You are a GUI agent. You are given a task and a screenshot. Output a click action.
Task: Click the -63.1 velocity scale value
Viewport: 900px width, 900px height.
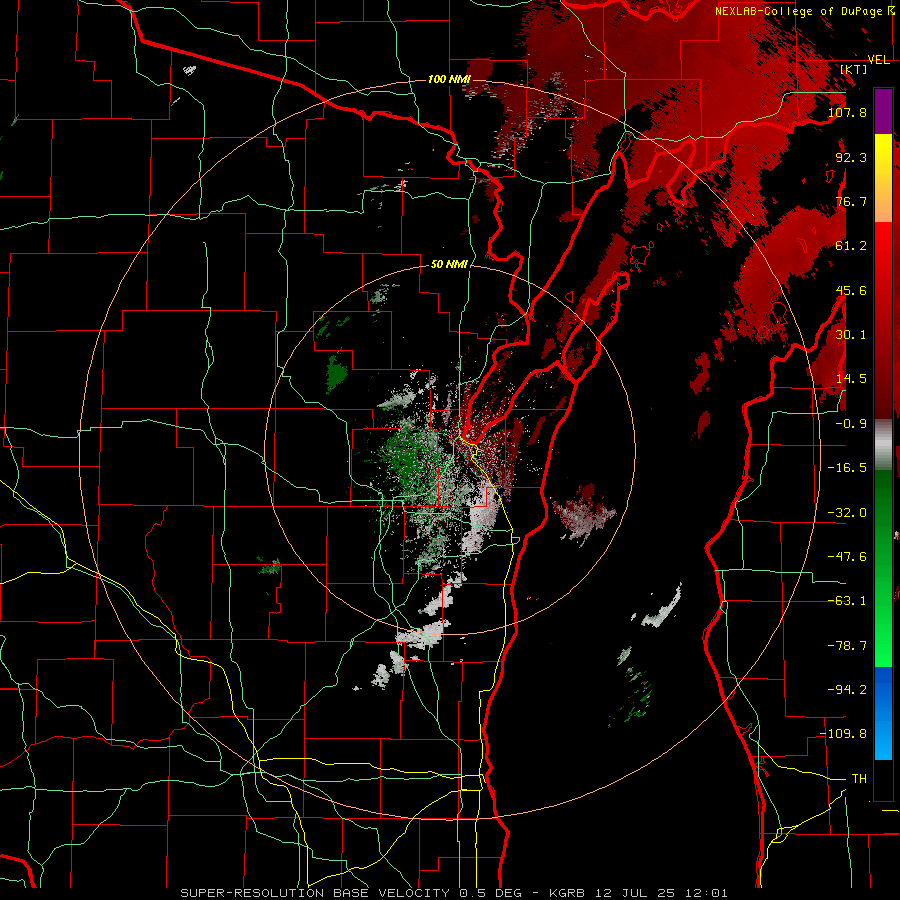847,601
